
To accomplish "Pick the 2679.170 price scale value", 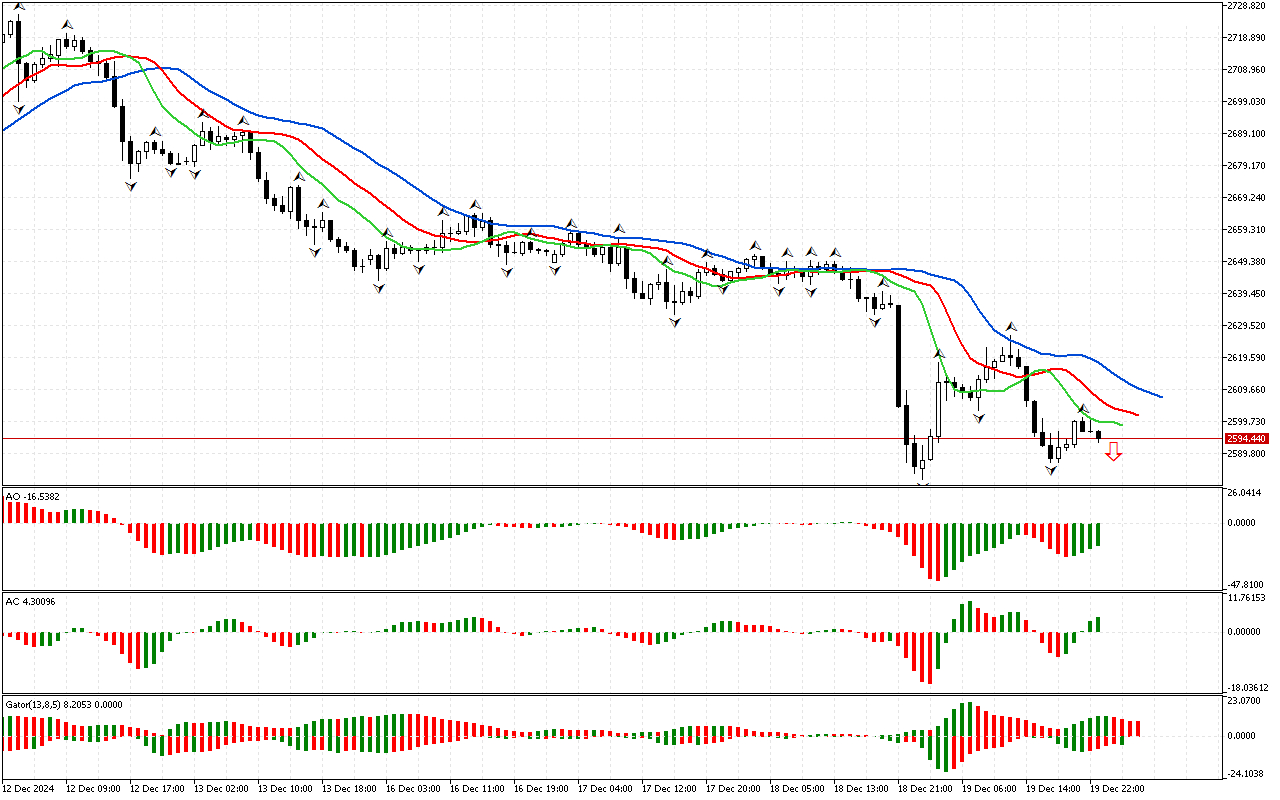I will click(1248, 166).
